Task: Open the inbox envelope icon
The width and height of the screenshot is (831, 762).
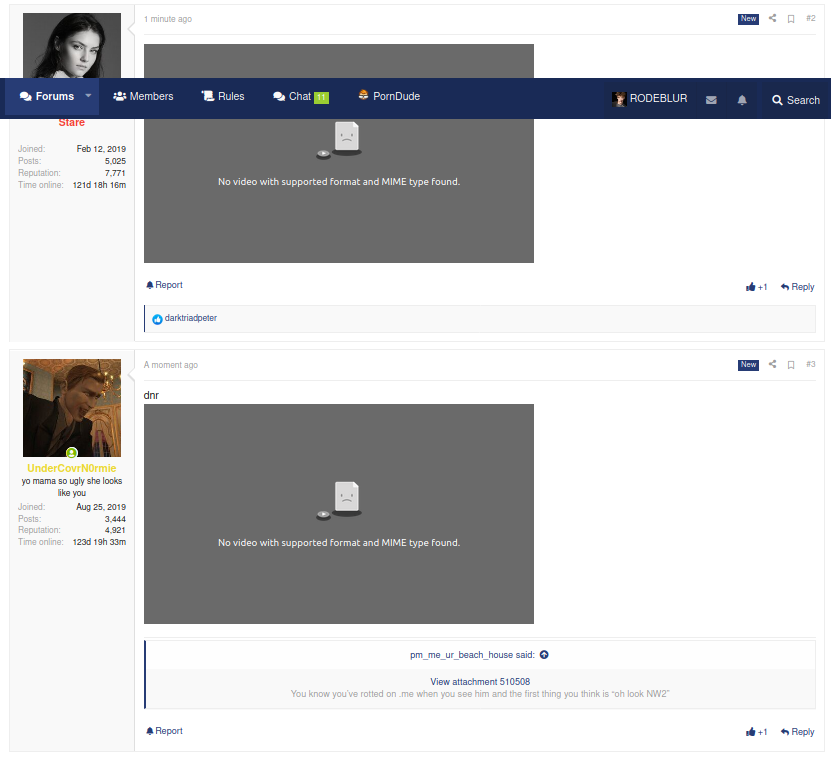Action: (x=711, y=100)
